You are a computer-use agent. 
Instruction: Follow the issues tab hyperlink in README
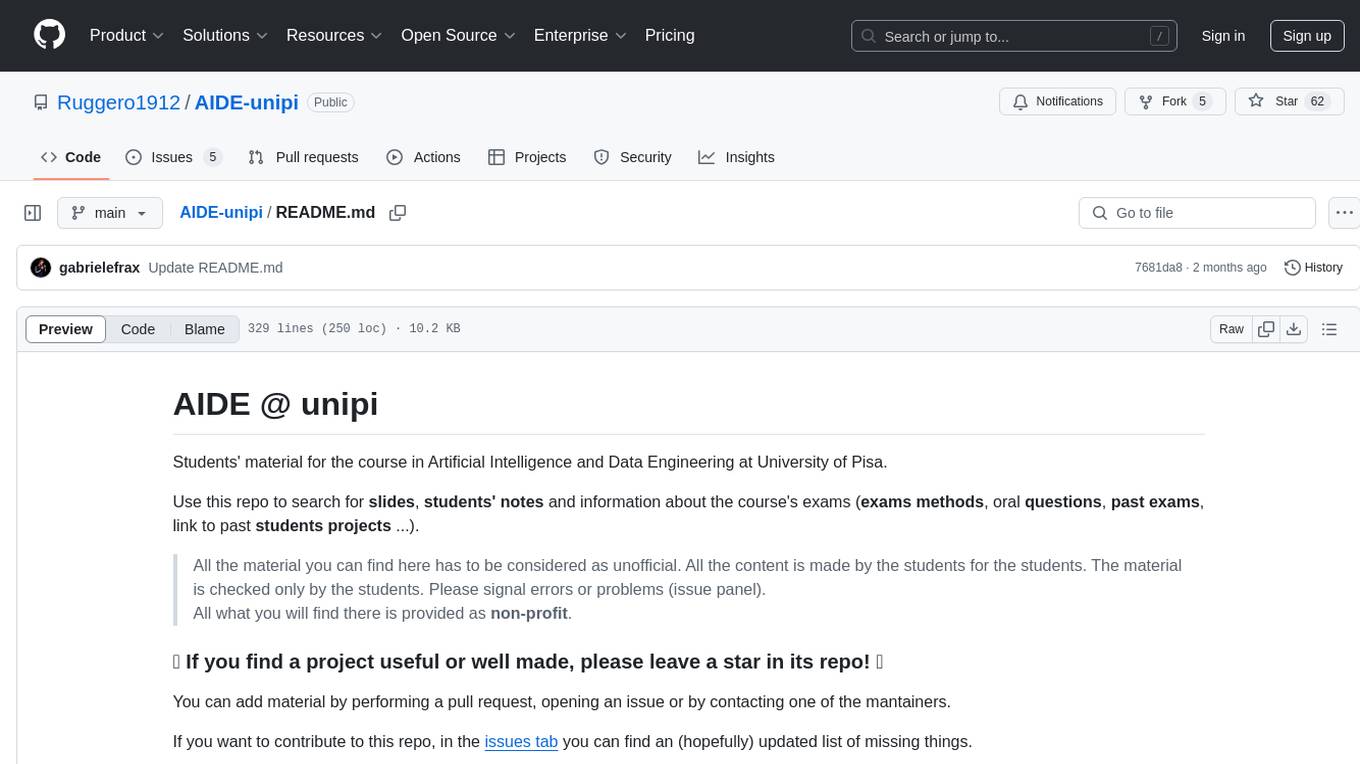(x=521, y=741)
